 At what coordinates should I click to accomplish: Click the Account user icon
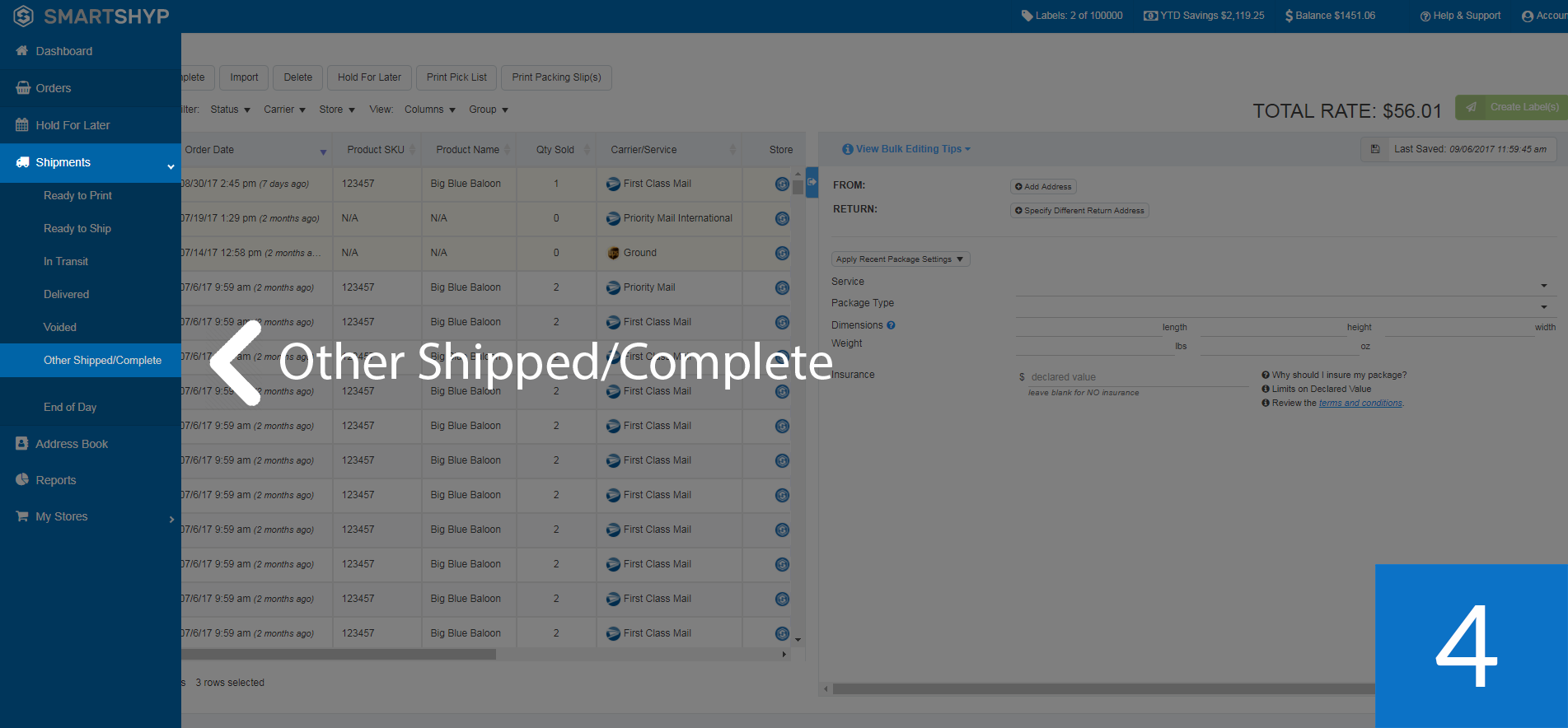1527,16
